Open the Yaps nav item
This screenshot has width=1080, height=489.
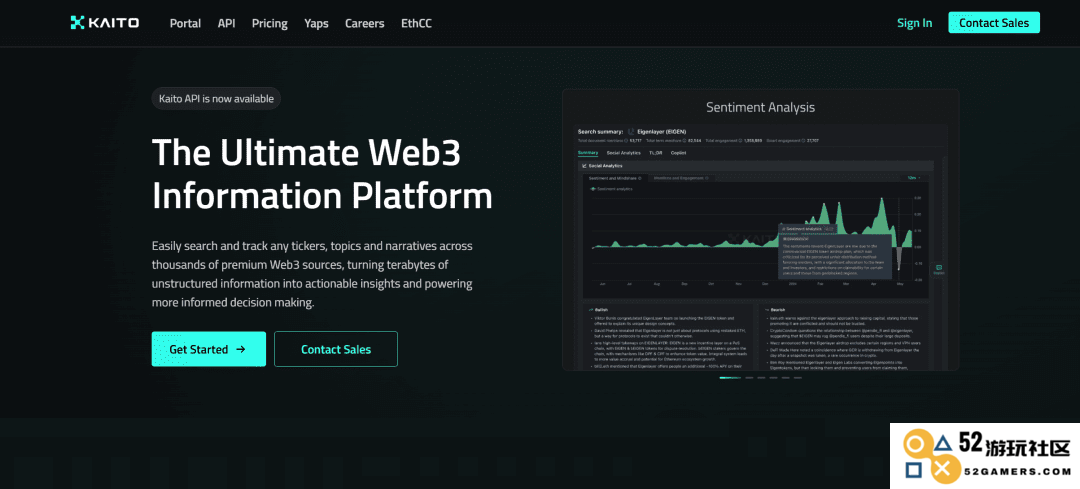point(316,23)
